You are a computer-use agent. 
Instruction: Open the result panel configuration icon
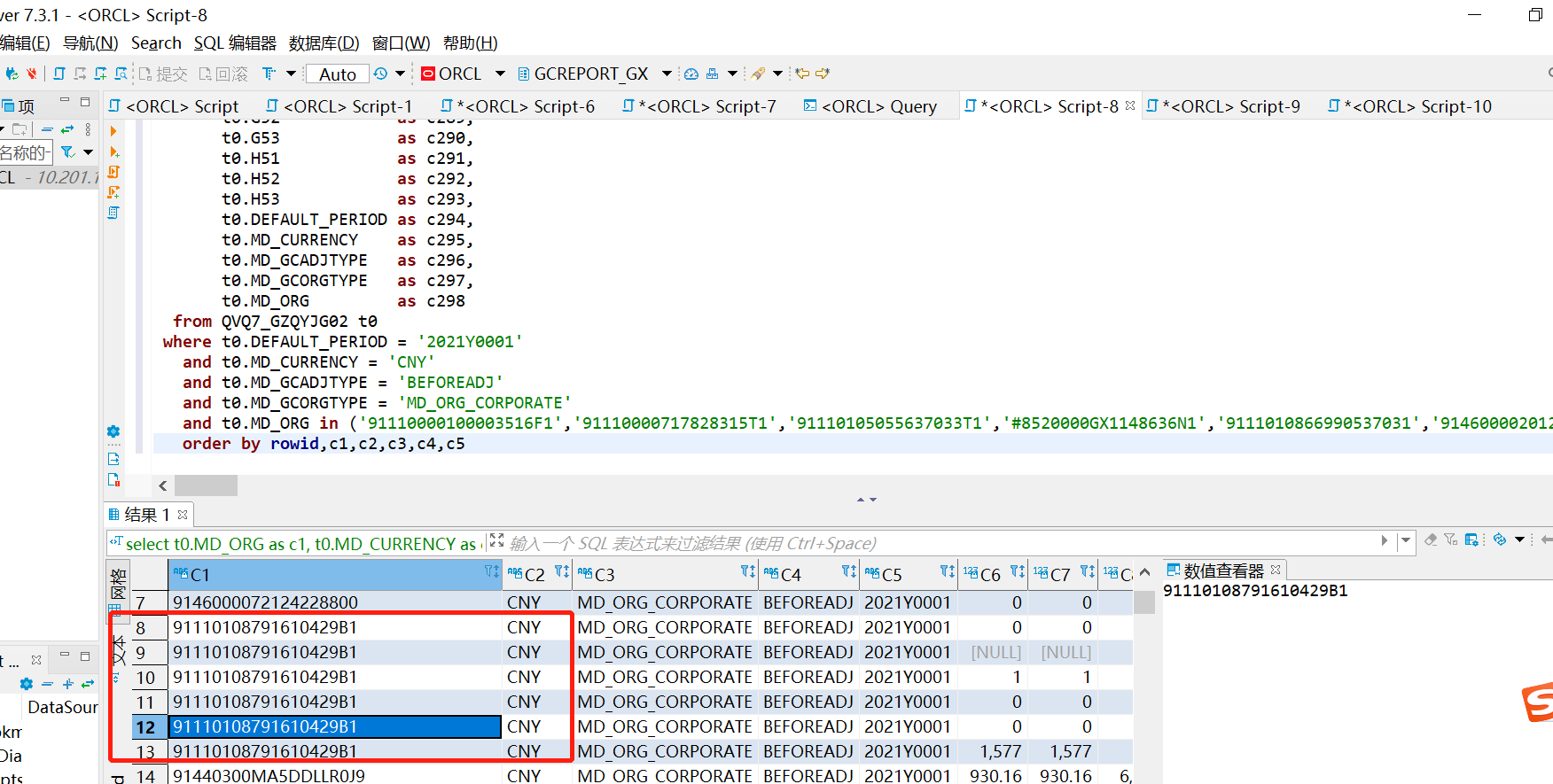(x=1471, y=539)
